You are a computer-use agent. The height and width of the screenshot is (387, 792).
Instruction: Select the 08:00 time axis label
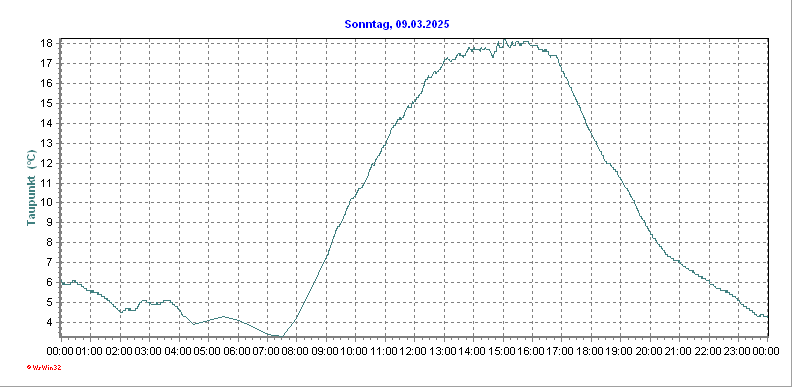(295, 351)
